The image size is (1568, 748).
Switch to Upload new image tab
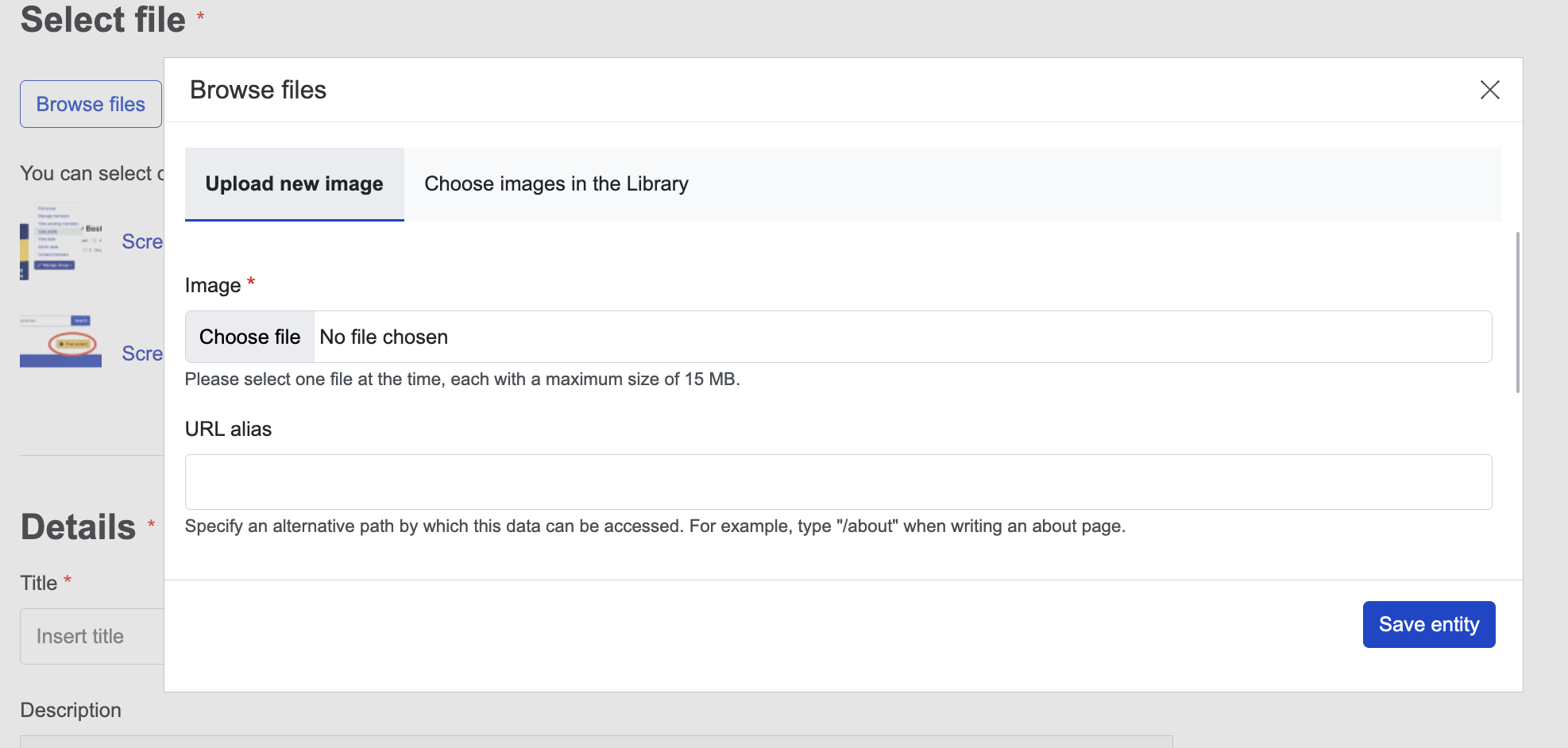[x=294, y=184]
